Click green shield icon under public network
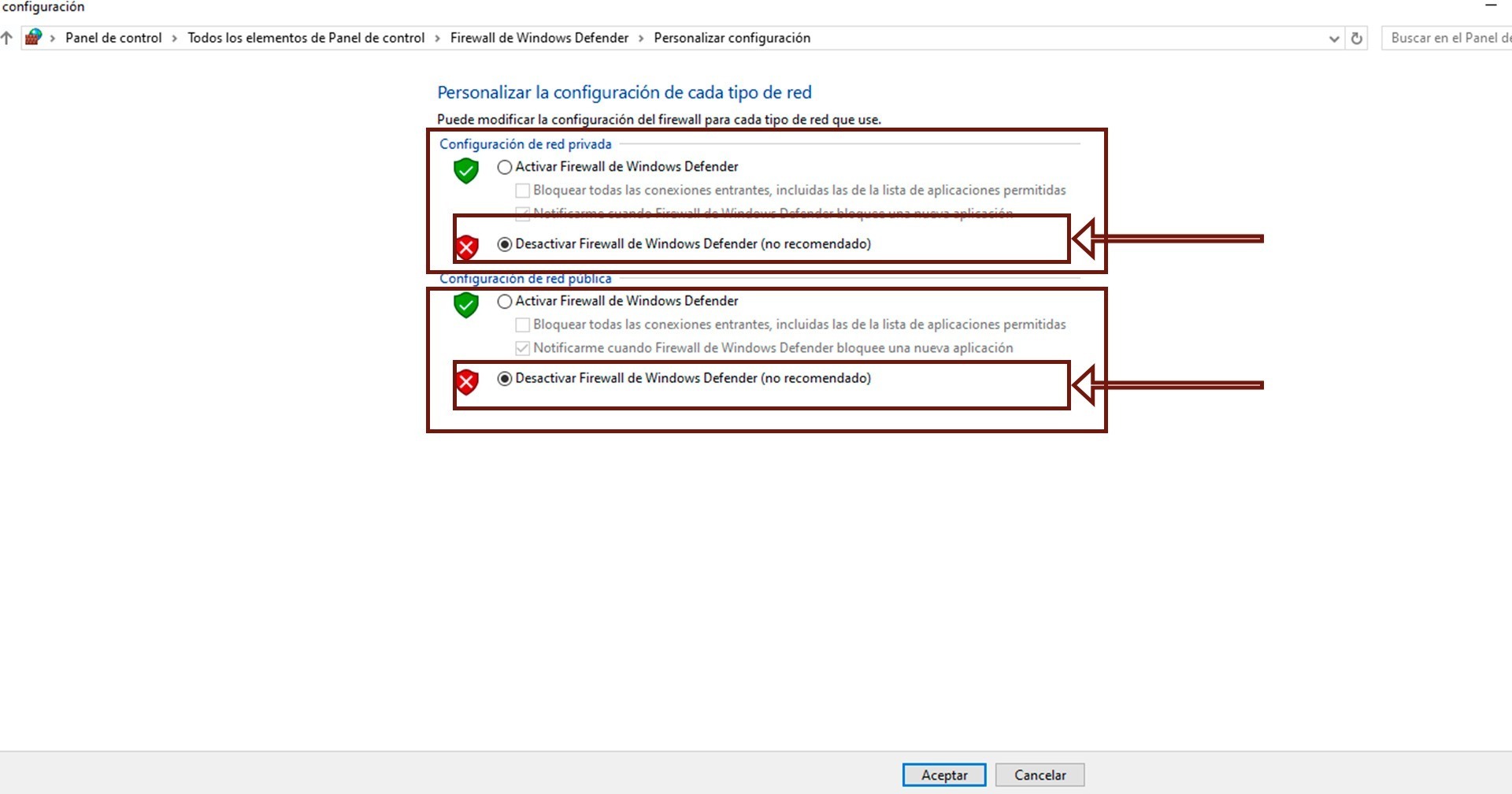The image size is (1512, 794). click(466, 304)
